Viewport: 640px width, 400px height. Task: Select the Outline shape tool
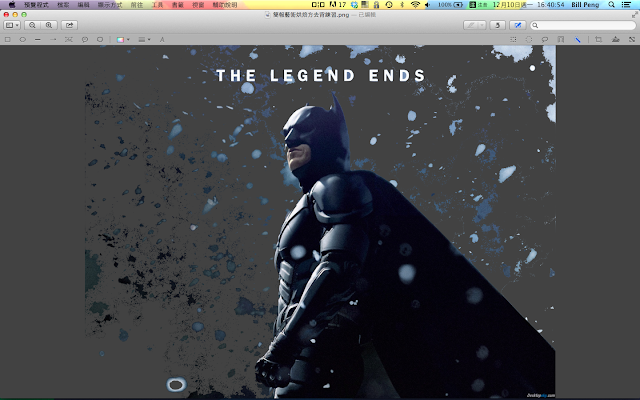[69, 40]
